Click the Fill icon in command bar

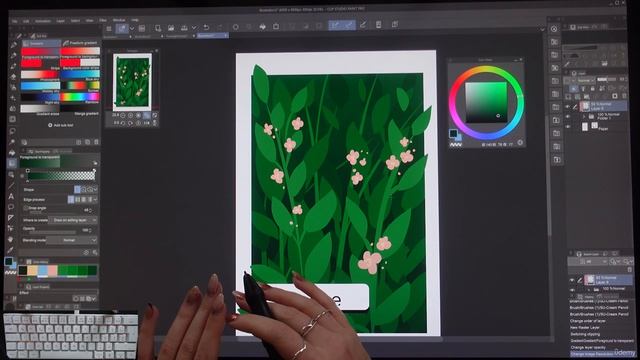click(x=263, y=27)
